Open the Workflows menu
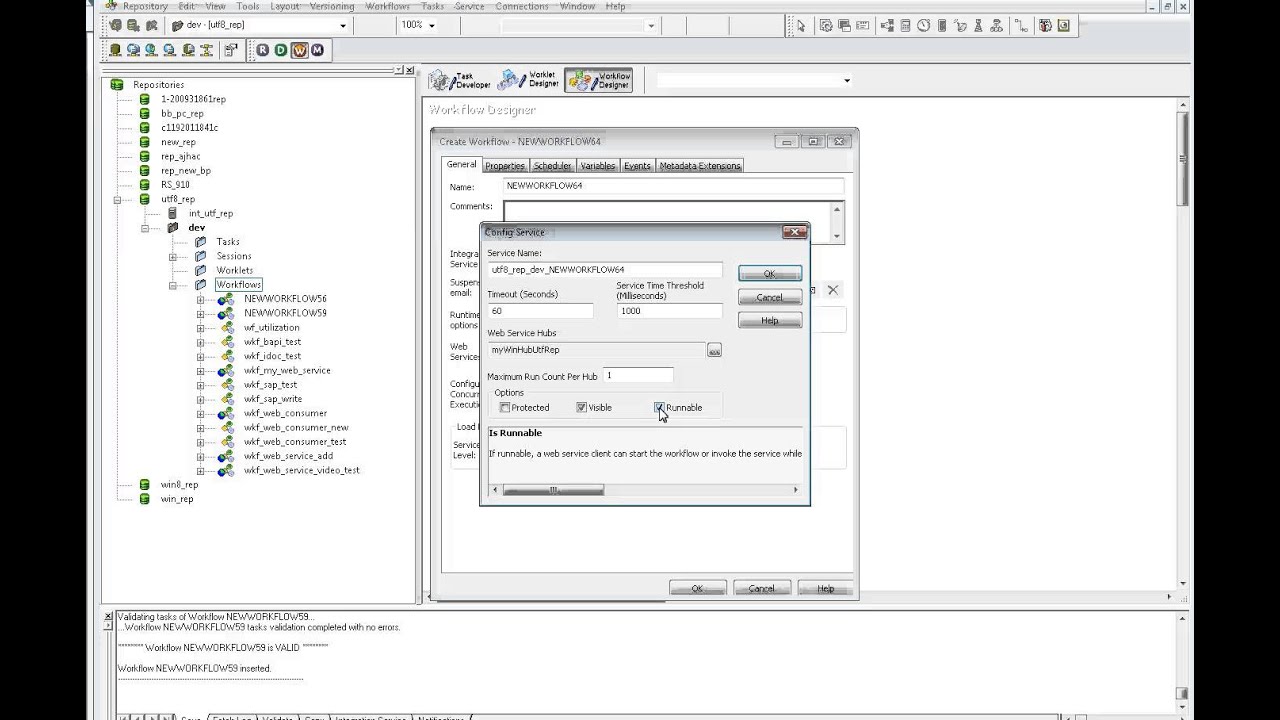This screenshot has height=720, width=1280. [x=387, y=6]
